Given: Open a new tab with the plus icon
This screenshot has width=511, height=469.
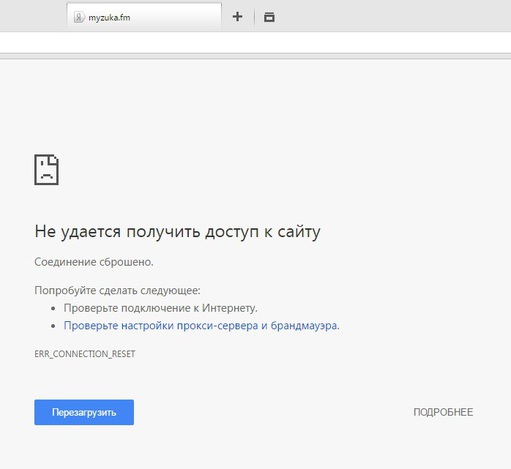Looking at the screenshot, I should (x=237, y=16).
